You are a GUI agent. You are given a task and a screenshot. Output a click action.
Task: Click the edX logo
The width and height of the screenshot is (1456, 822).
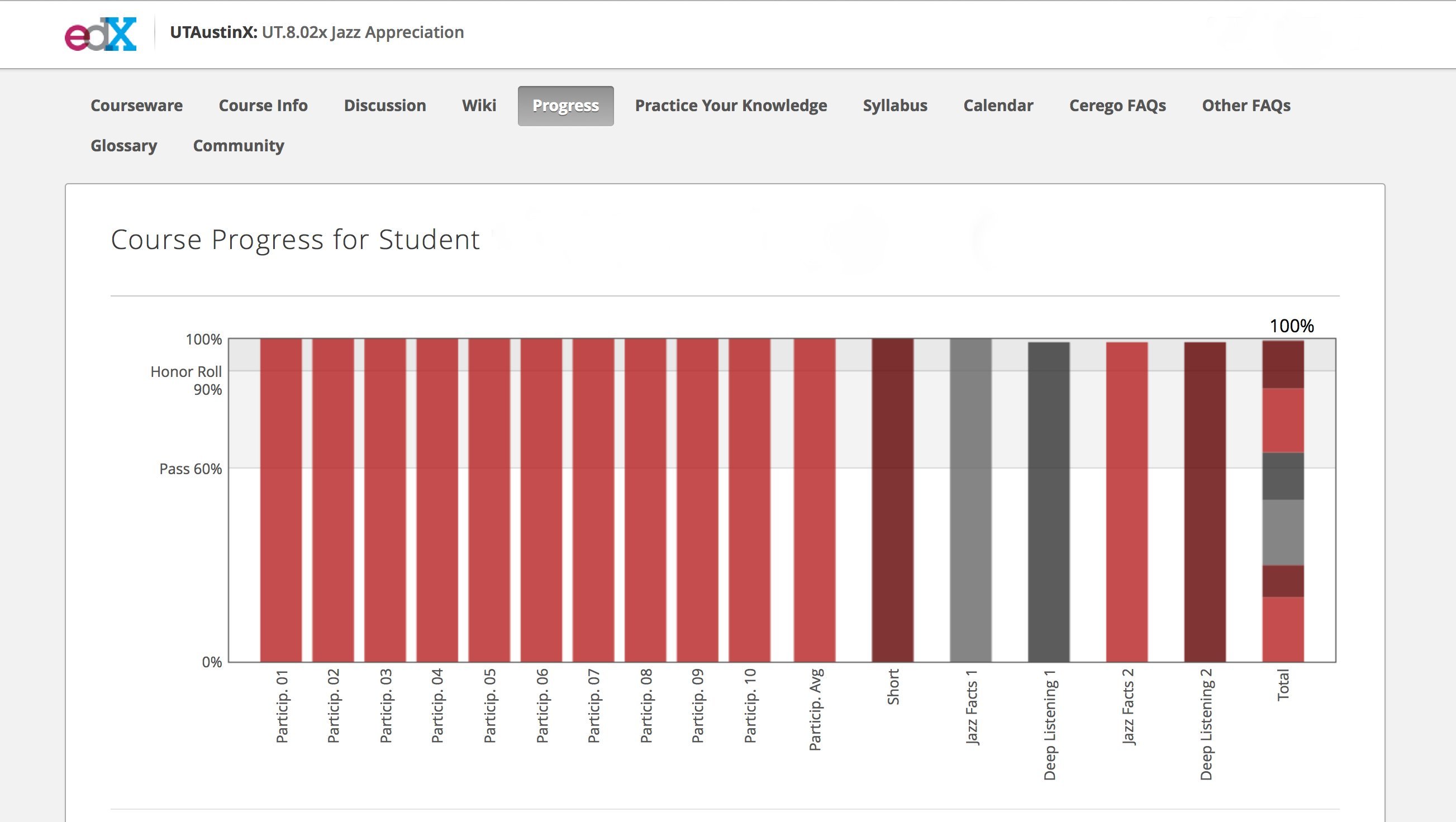101,34
